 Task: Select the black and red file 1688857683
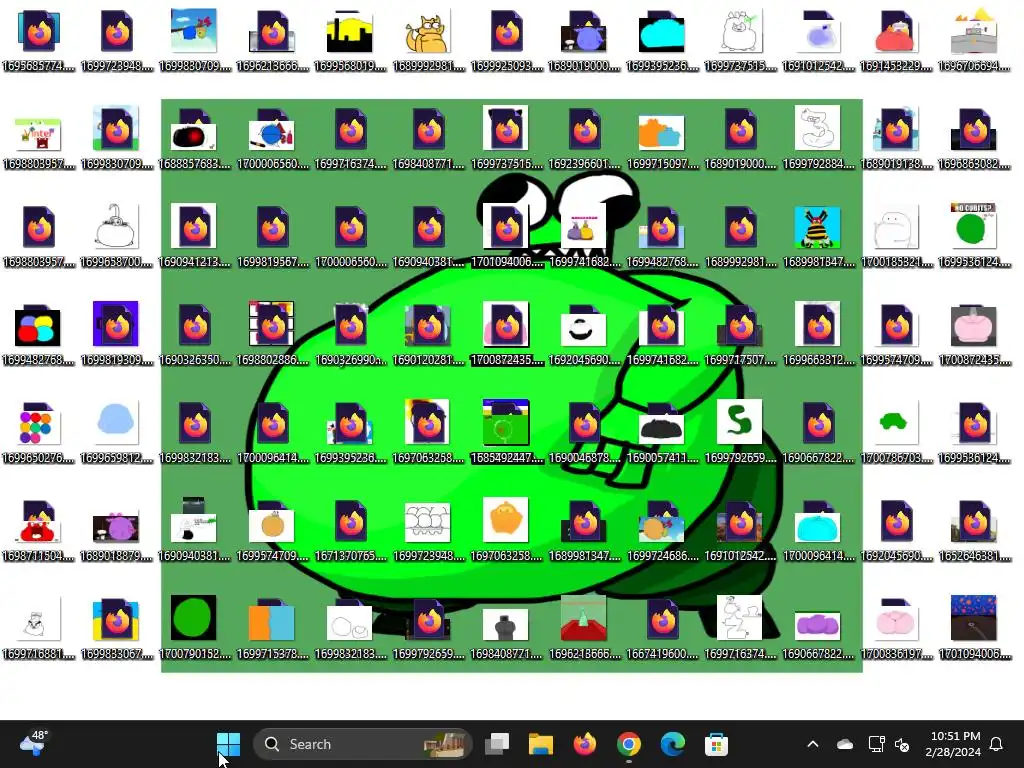coord(195,138)
